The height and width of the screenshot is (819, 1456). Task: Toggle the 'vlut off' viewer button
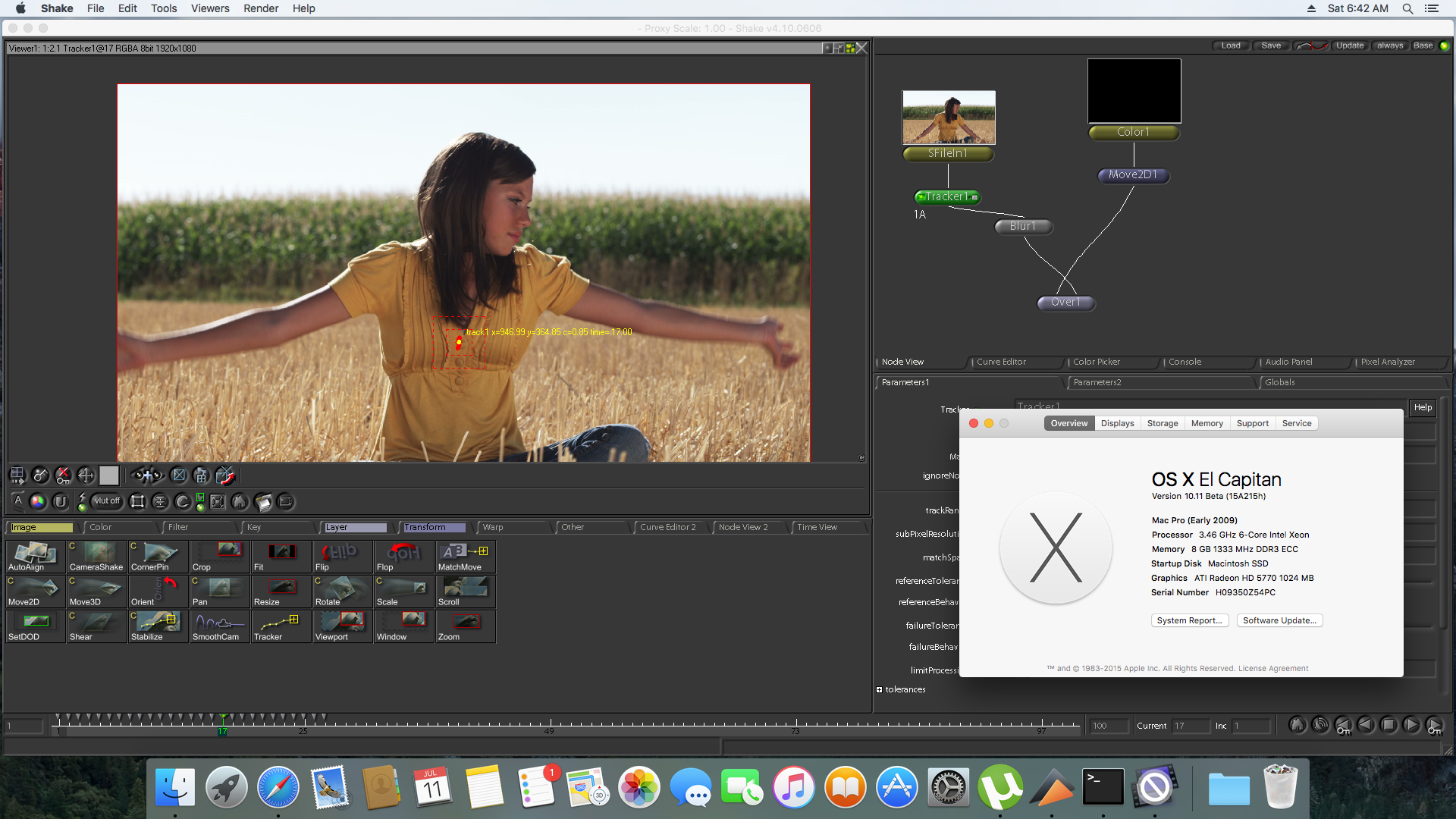[x=106, y=501]
